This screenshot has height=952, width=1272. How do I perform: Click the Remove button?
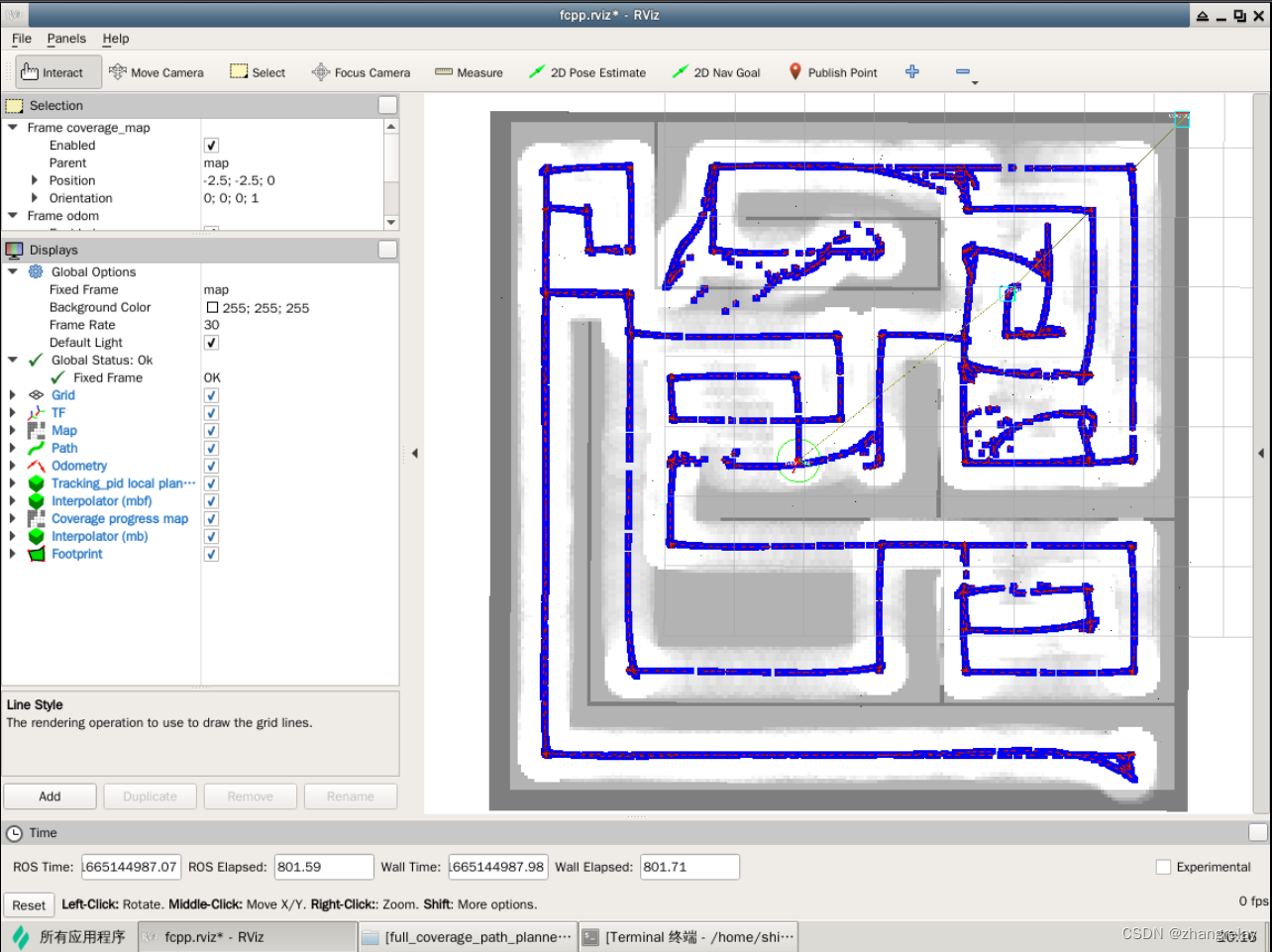250,796
